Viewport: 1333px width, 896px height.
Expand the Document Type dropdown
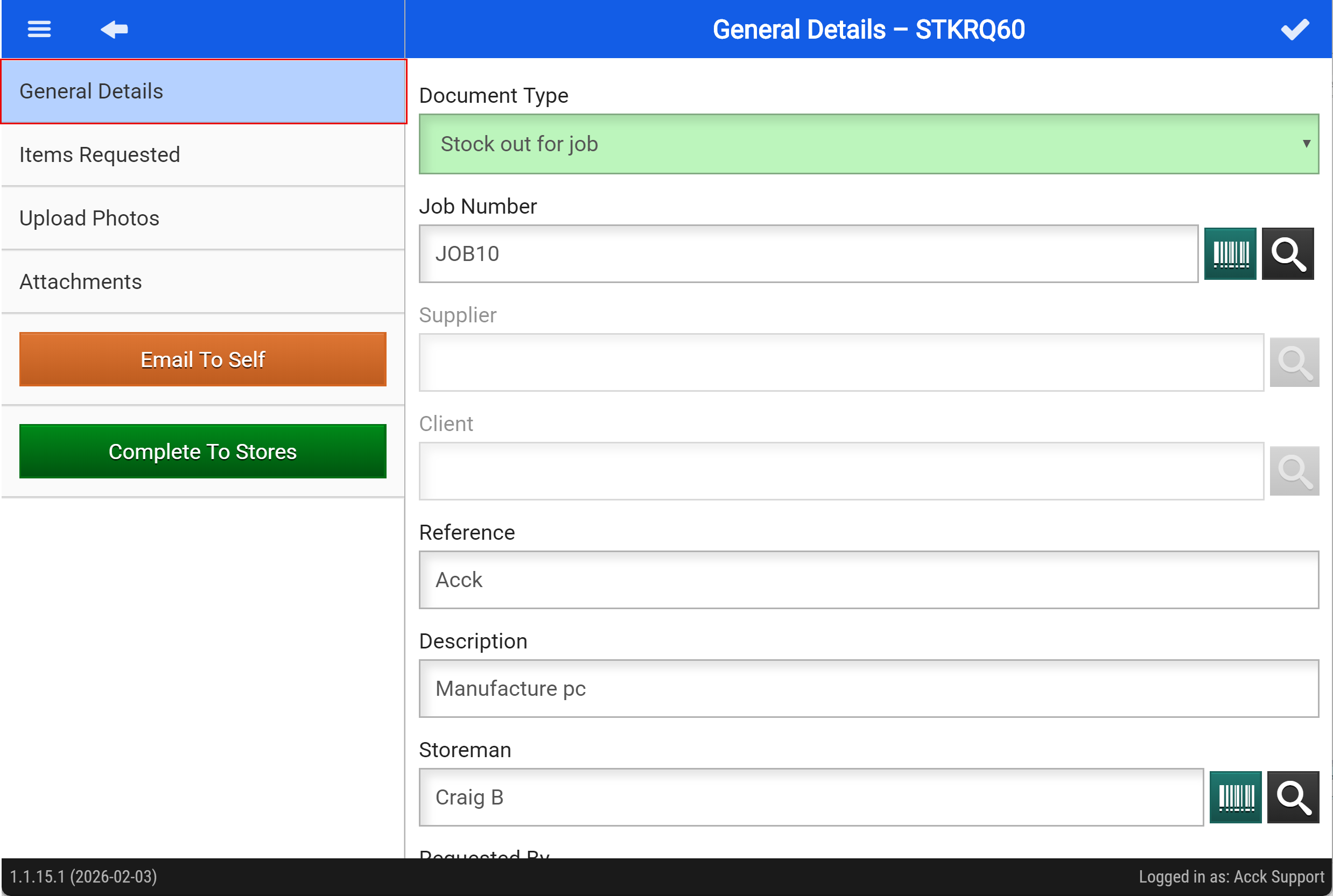click(868, 144)
